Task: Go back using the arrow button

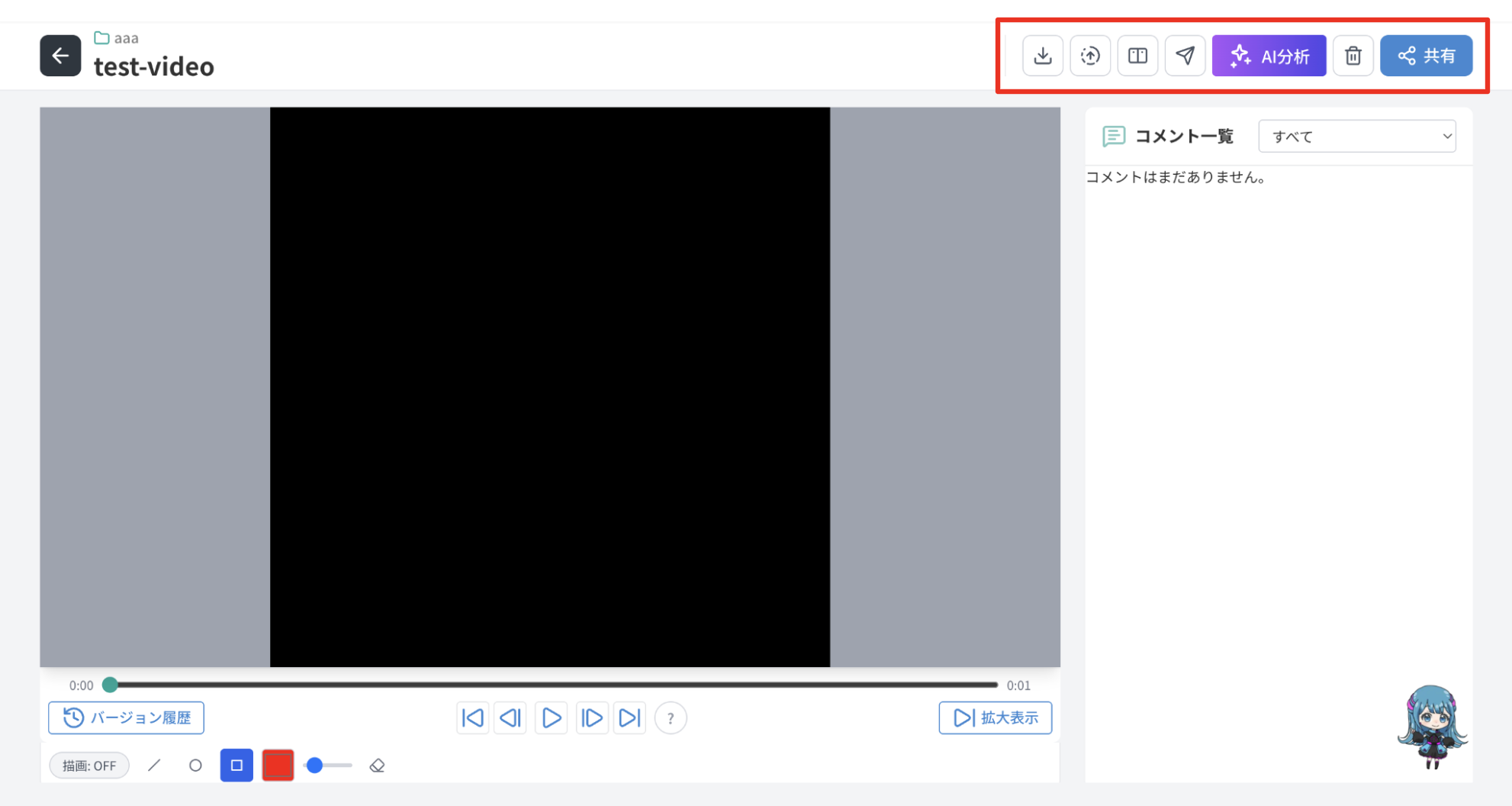Action: [x=60, y=56]
